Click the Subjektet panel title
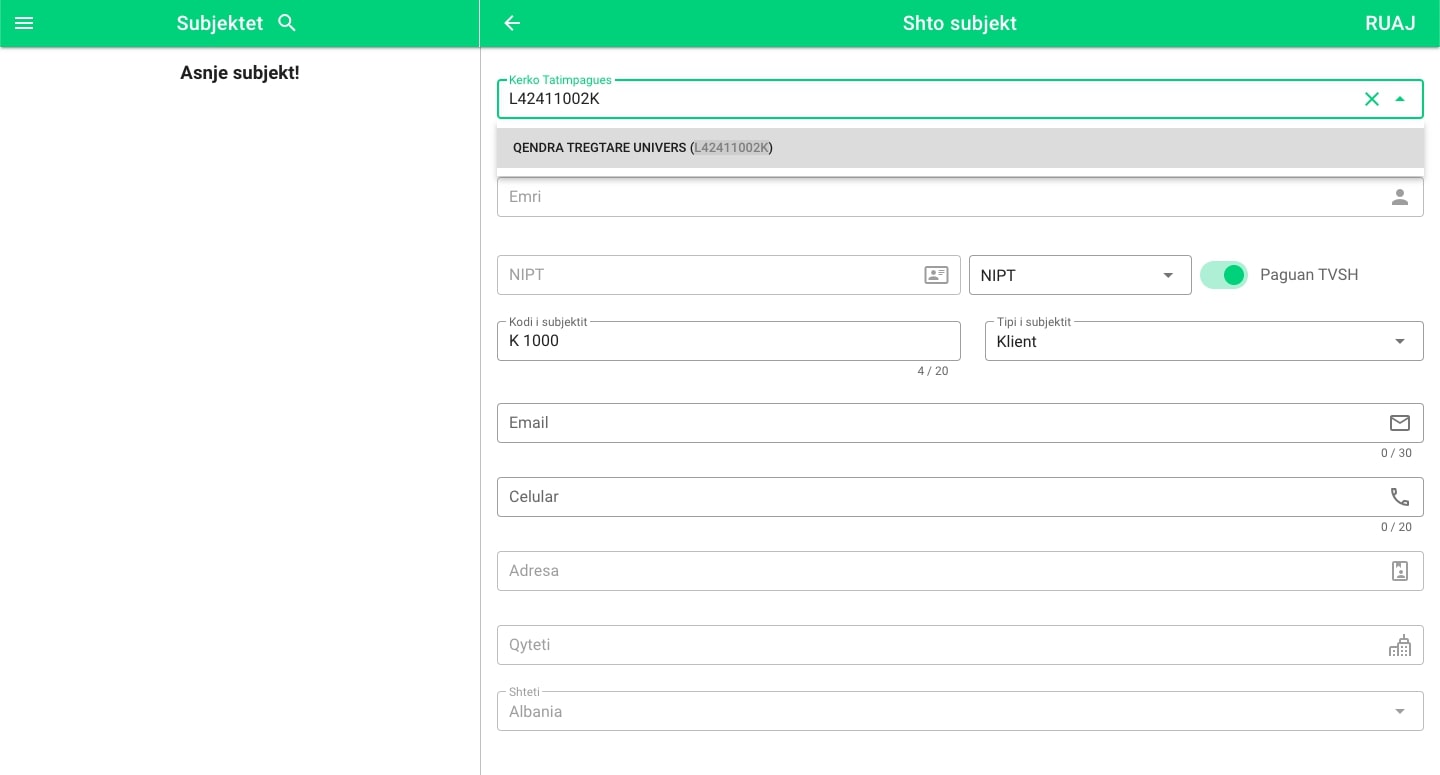The height and width of the screenshot is (775, 1440). pos(220,23)
